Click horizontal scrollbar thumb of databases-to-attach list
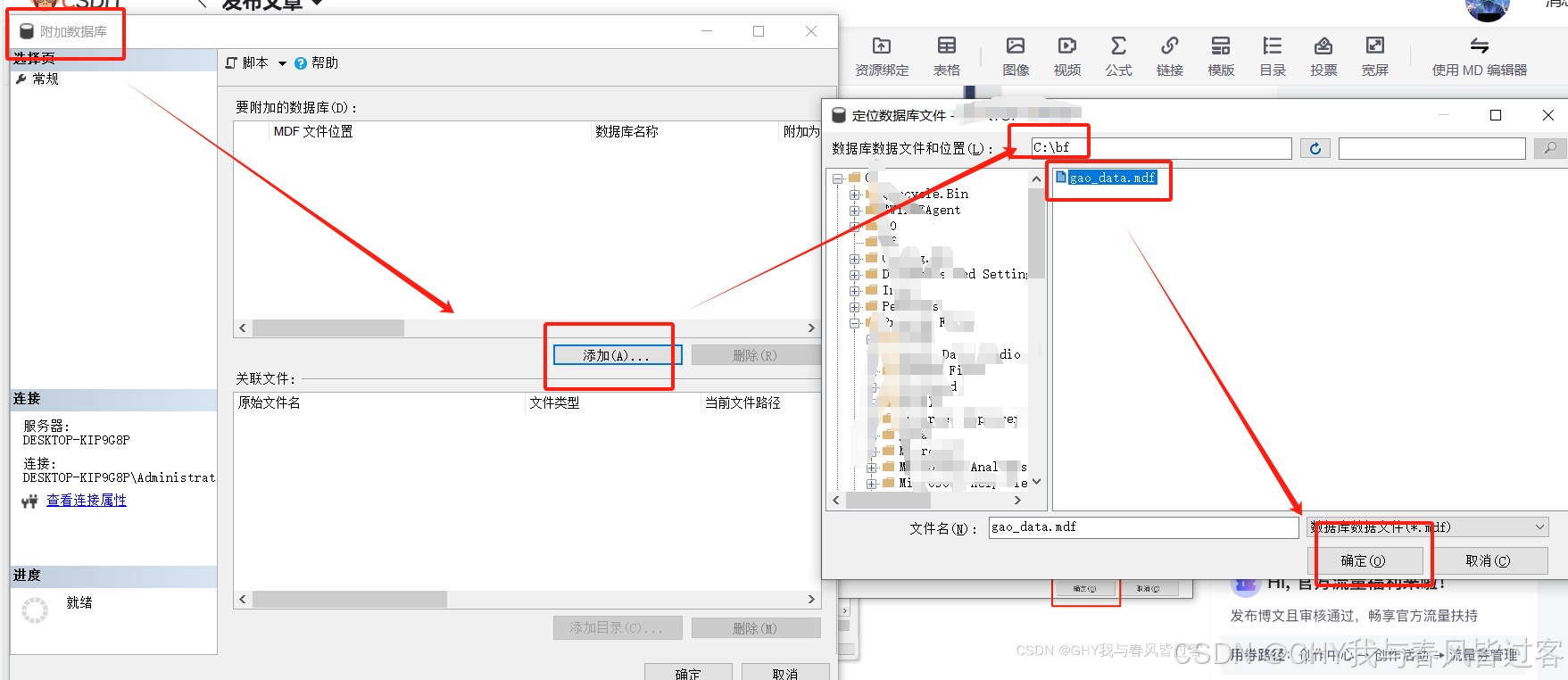This screenshot has width=1568, height=680. 328,328
